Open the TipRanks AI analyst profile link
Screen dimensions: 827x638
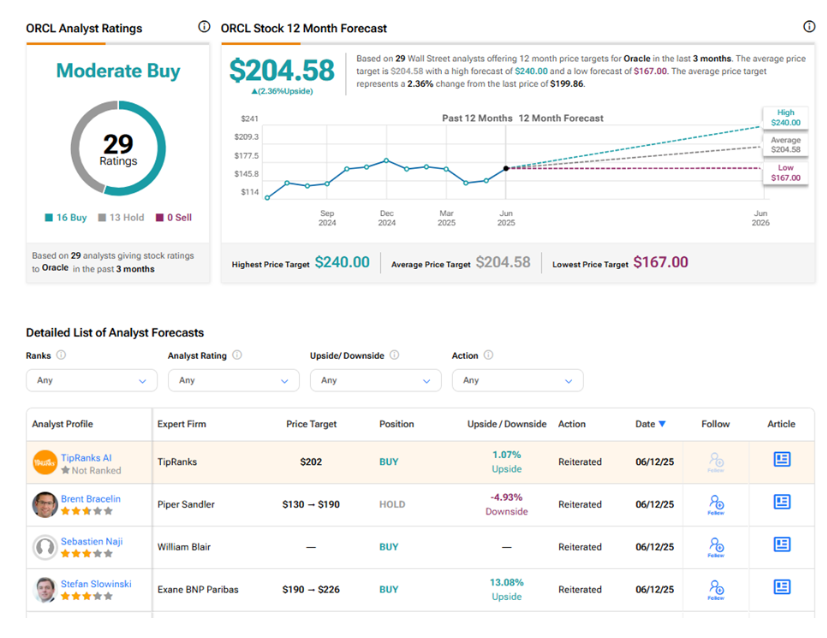click(x=86, y=458)
